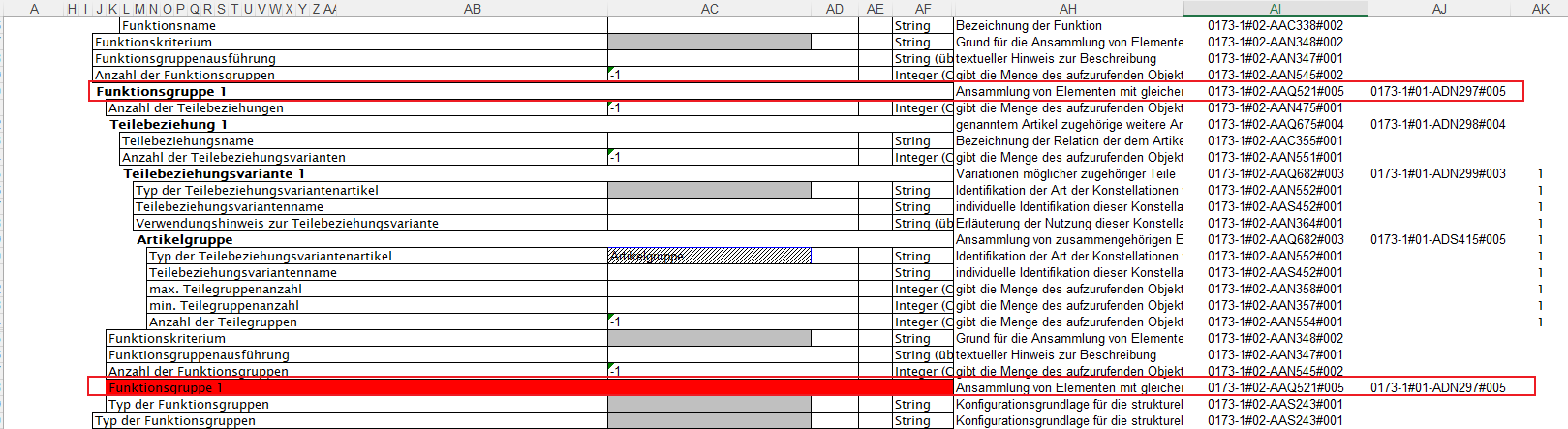Select the Anzahl der Teilegruppen cell
Image resolution: width=1568 pixels, height=429 pixels.
pos(223,322)
